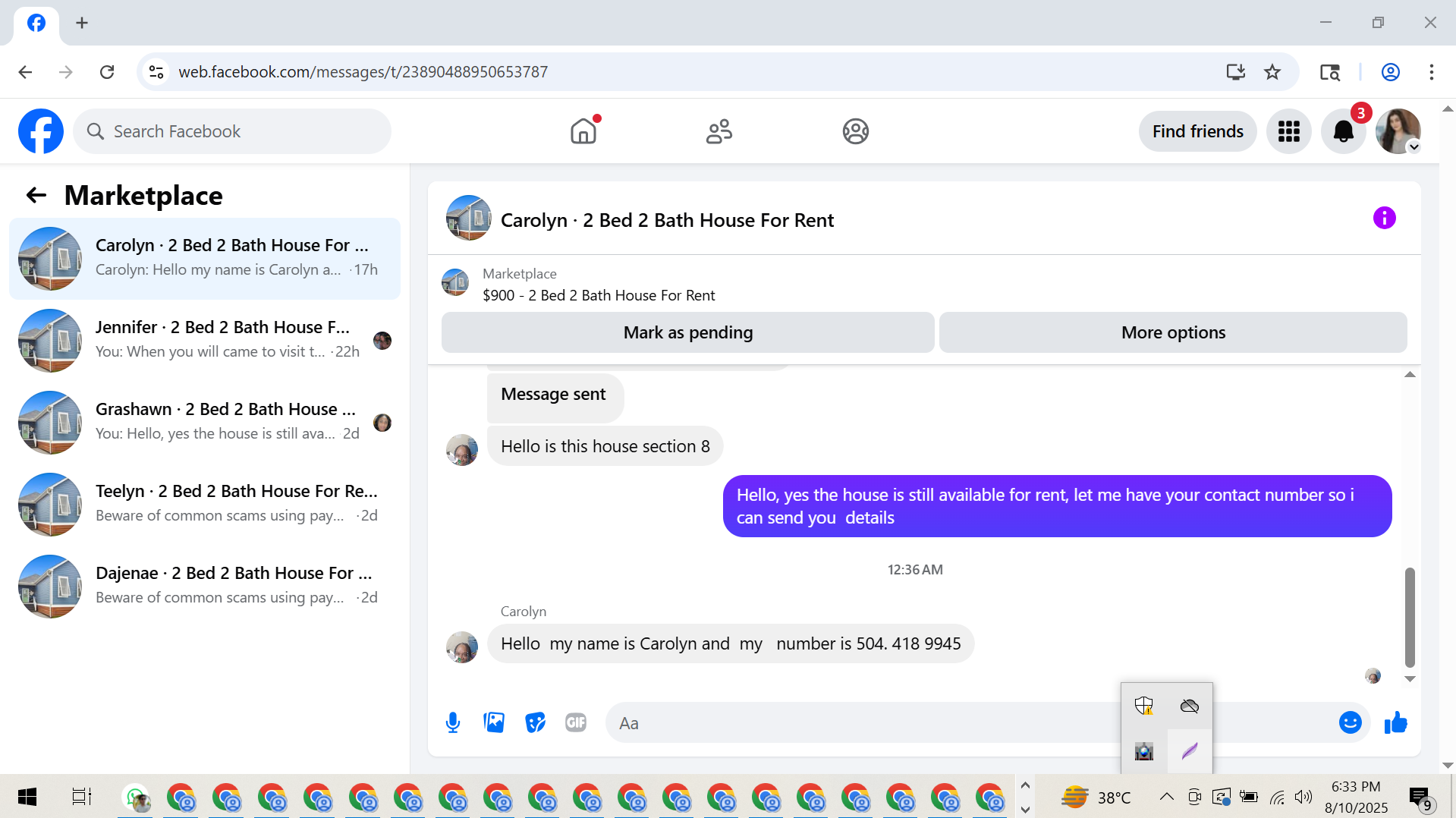The image size is (1456, 818).
Task: Open Dajenae conversation in list
Action: tap(205, 586)
